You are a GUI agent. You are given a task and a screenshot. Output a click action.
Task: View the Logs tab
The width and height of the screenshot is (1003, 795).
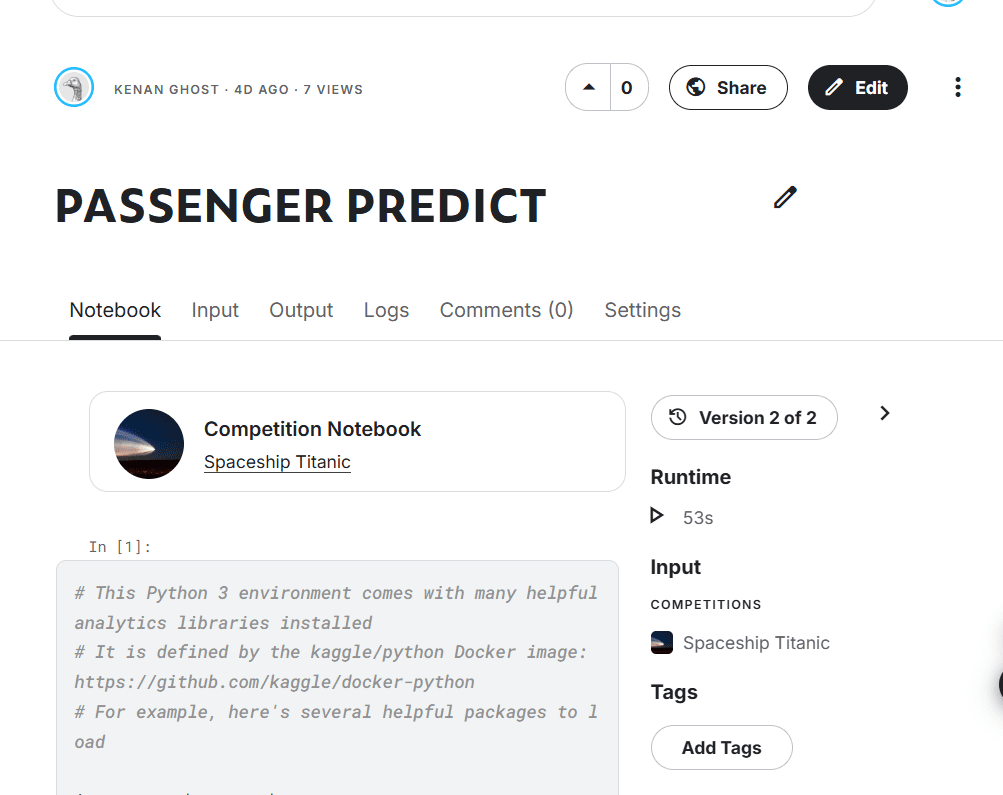click(x=386, y=310)
